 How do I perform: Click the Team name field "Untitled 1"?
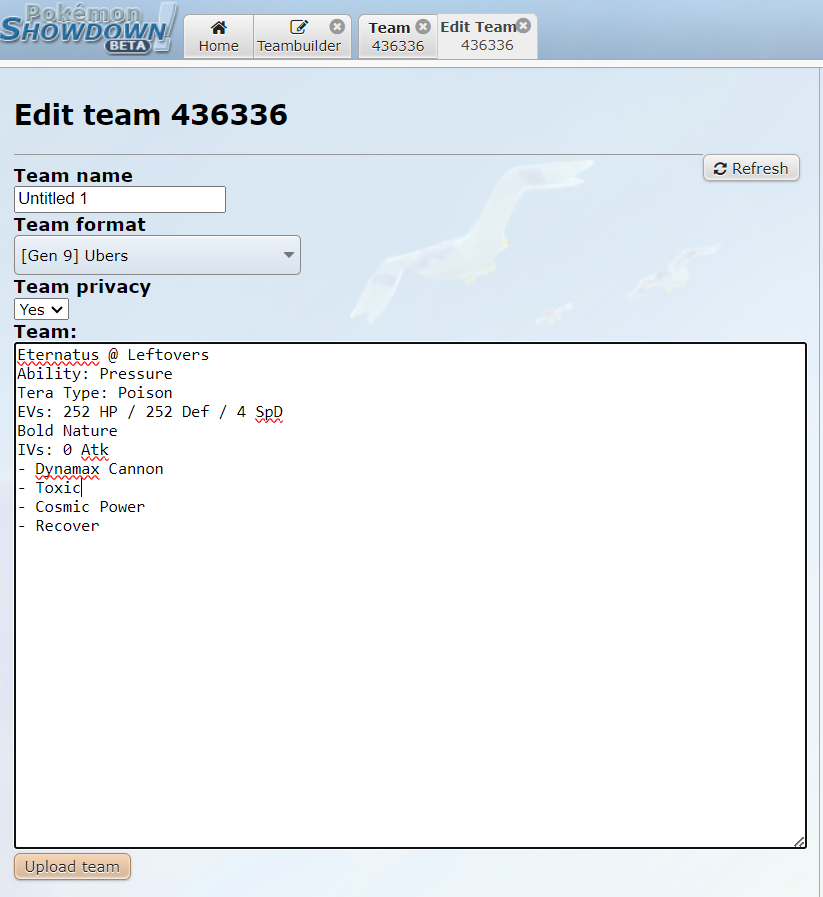point(120,199)
